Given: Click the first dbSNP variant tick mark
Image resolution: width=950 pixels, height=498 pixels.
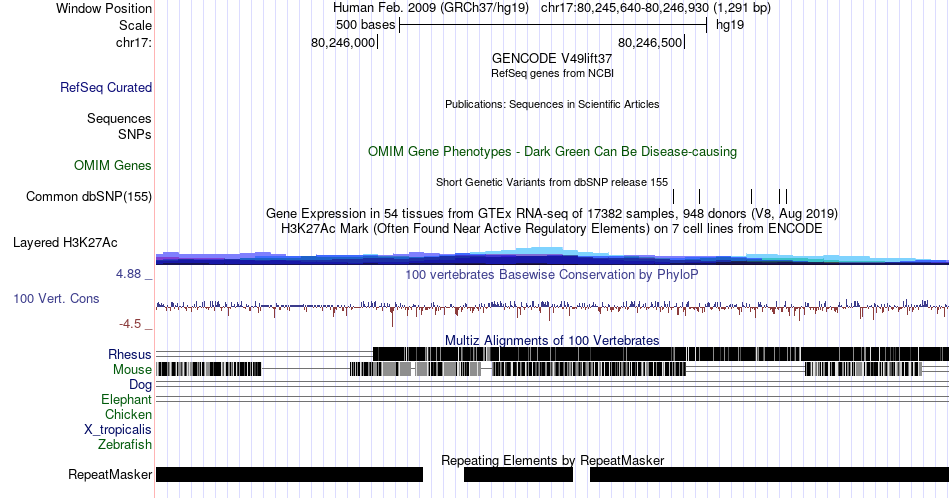Looking at the screenshot, I should point(673,196).
